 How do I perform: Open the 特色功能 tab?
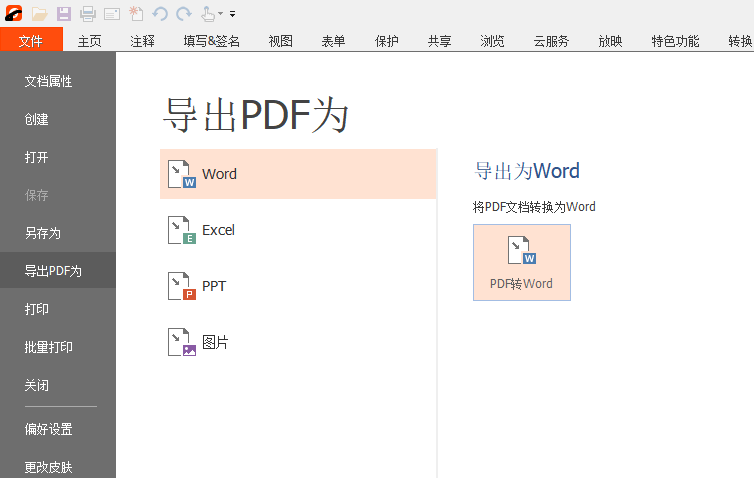coord(675,41)
